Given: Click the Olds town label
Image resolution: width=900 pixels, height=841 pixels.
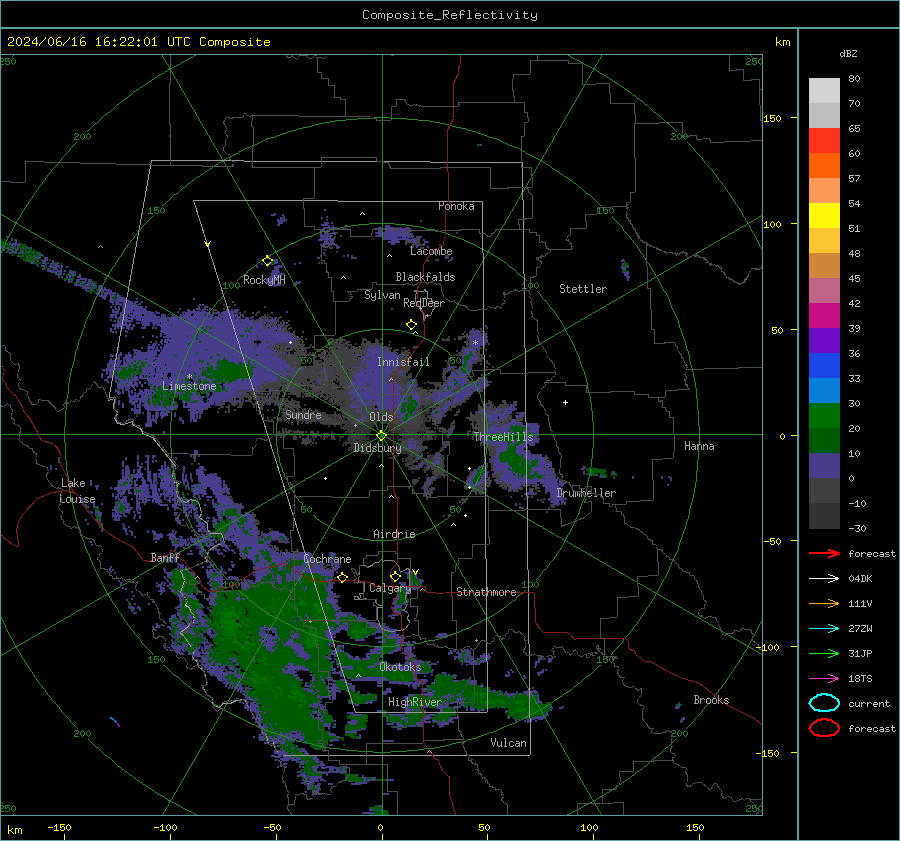Looking at the screenshot, I should tap(381, 417).
